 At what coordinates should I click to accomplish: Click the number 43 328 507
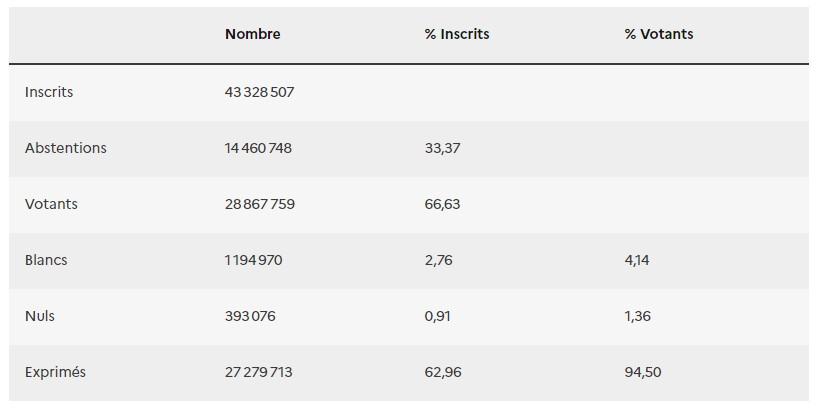click(x=259, y=92)
